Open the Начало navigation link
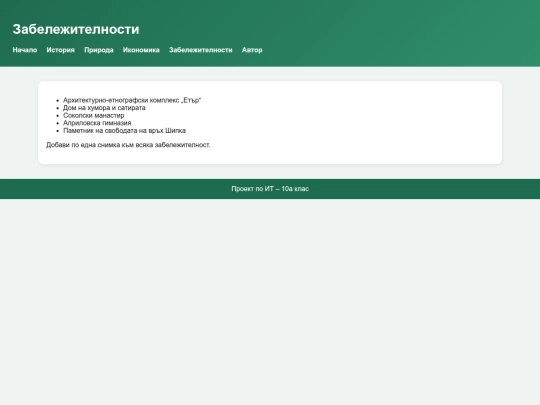Screen dimensions: 540x405 (25, 50)
